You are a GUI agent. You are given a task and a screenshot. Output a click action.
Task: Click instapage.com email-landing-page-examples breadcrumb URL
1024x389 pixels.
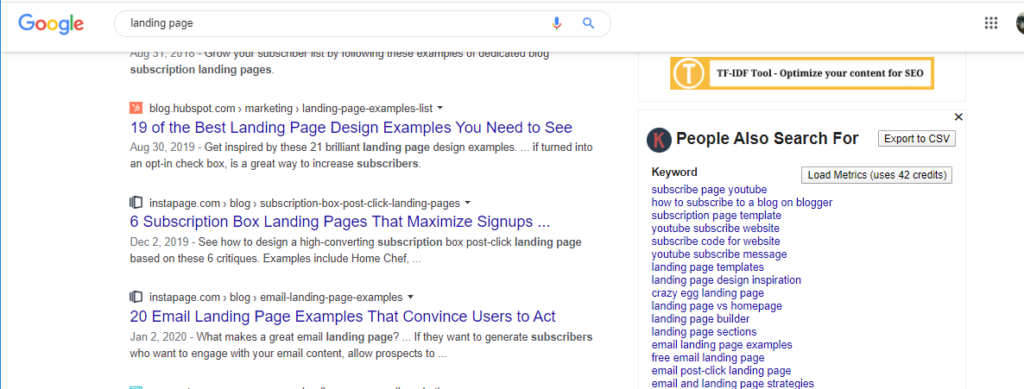pyautogui.click(x=276, y=297)
